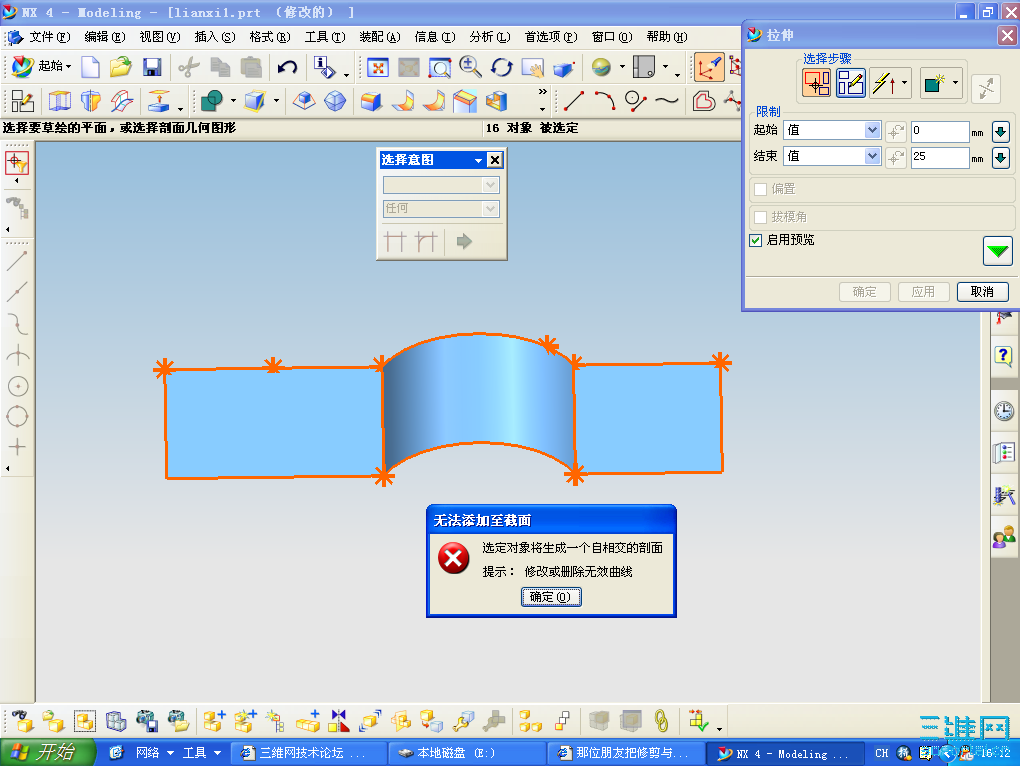Image resolution: width=1020 pixels, height=766 pixels.
Task: Open the 文件 menu
Action: (49, 37)
